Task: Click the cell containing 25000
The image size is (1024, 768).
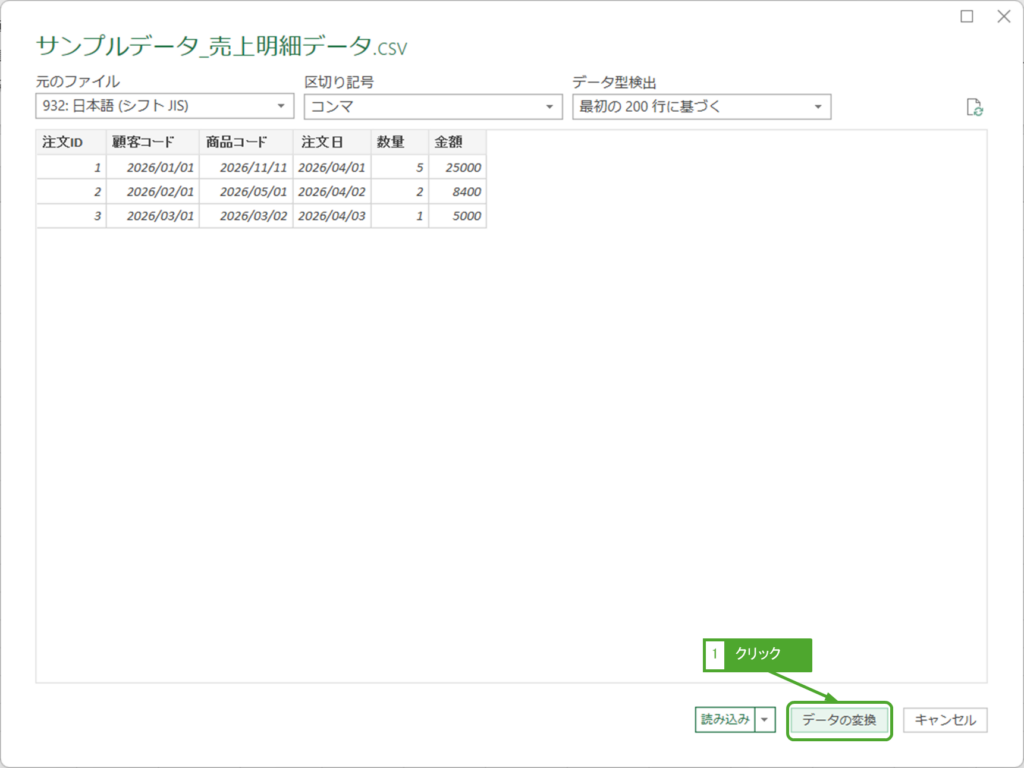Action: 458,167
